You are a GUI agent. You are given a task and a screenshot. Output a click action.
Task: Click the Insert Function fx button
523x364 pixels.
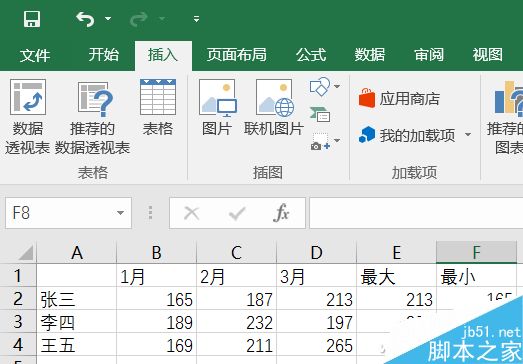(281, 213)
